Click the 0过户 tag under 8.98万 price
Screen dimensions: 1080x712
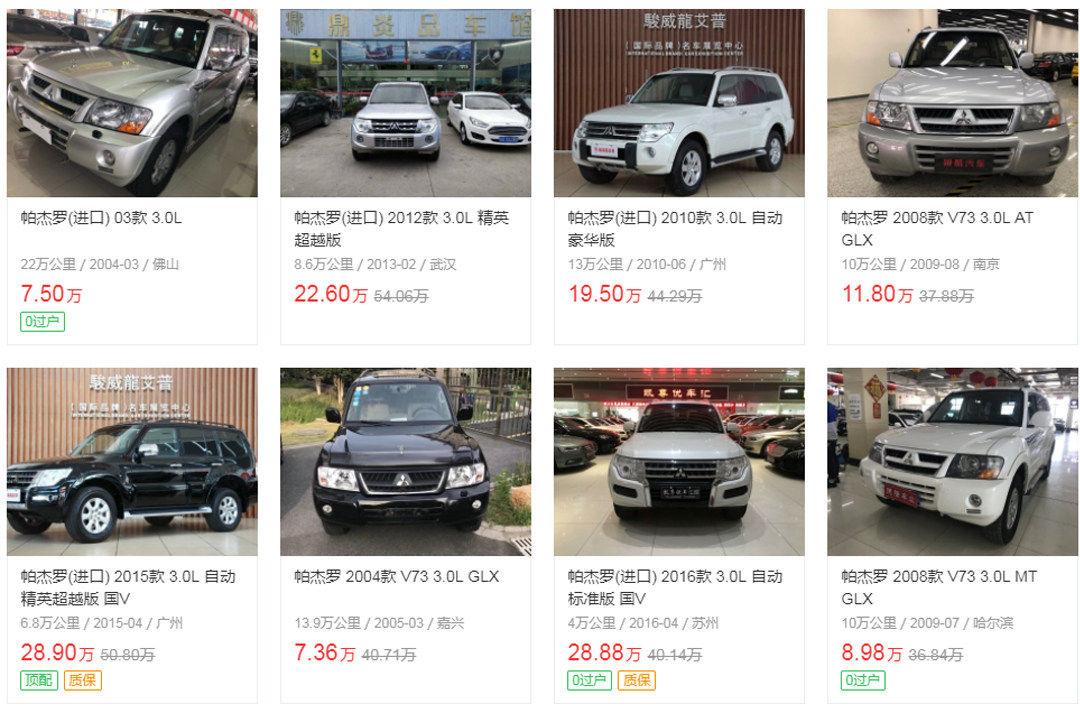[863, 680]
